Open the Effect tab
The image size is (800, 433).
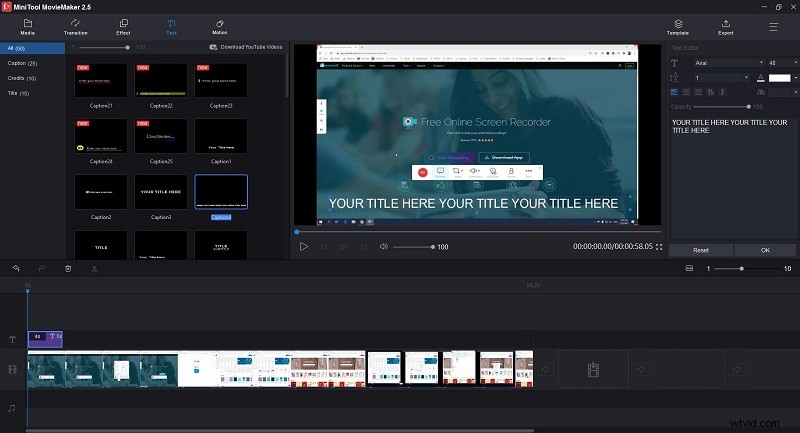[123, 27]
